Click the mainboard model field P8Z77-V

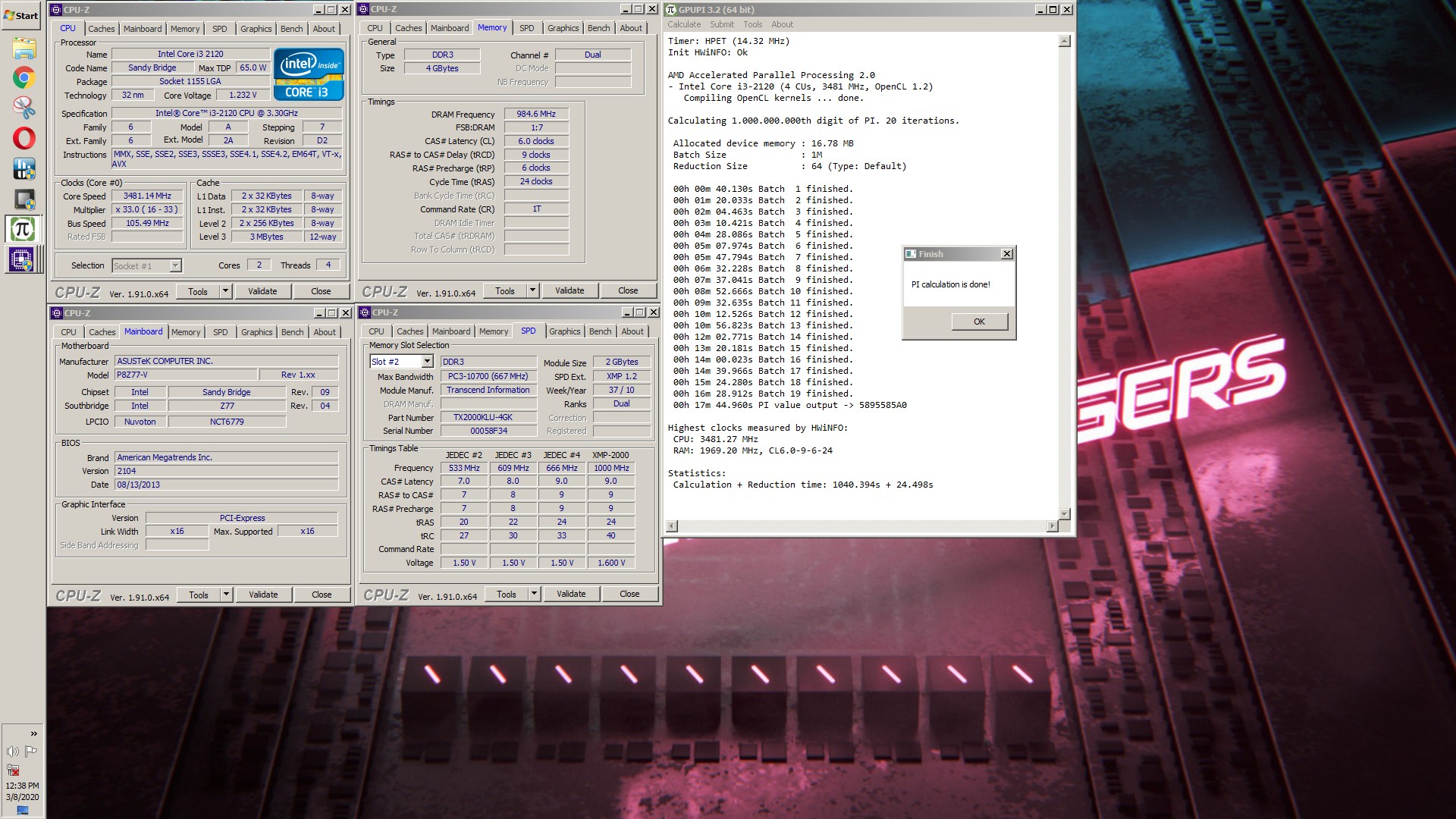[185, 375]
